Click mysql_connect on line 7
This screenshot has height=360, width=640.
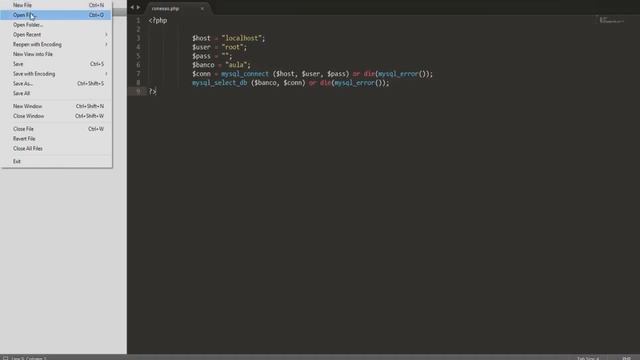coord(245,74)
